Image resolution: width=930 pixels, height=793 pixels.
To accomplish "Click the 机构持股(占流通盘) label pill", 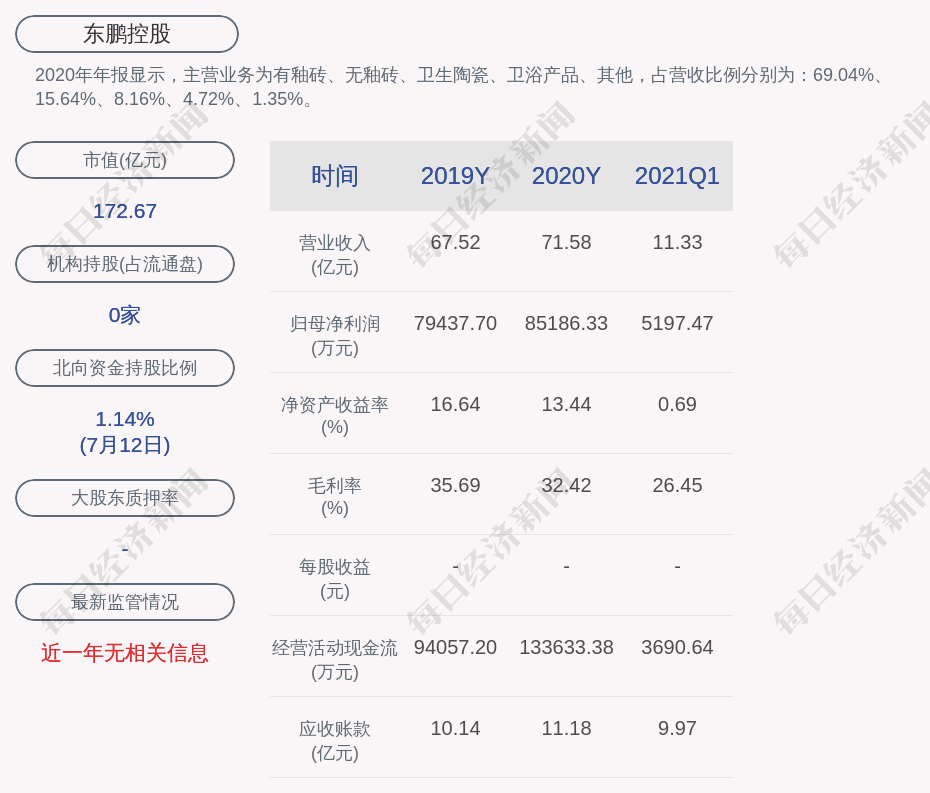I will (125, 264).
